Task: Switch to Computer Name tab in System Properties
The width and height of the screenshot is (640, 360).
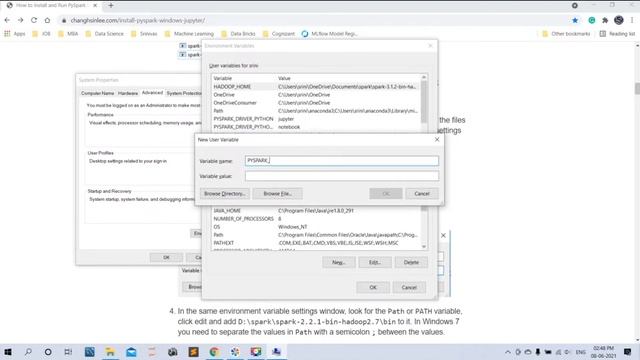Action: pos(98,93)
